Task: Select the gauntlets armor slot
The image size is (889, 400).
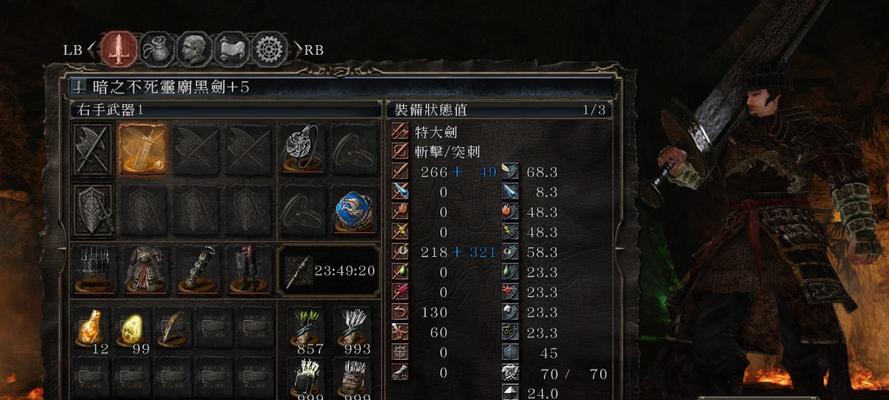Action: pos(198,270)
